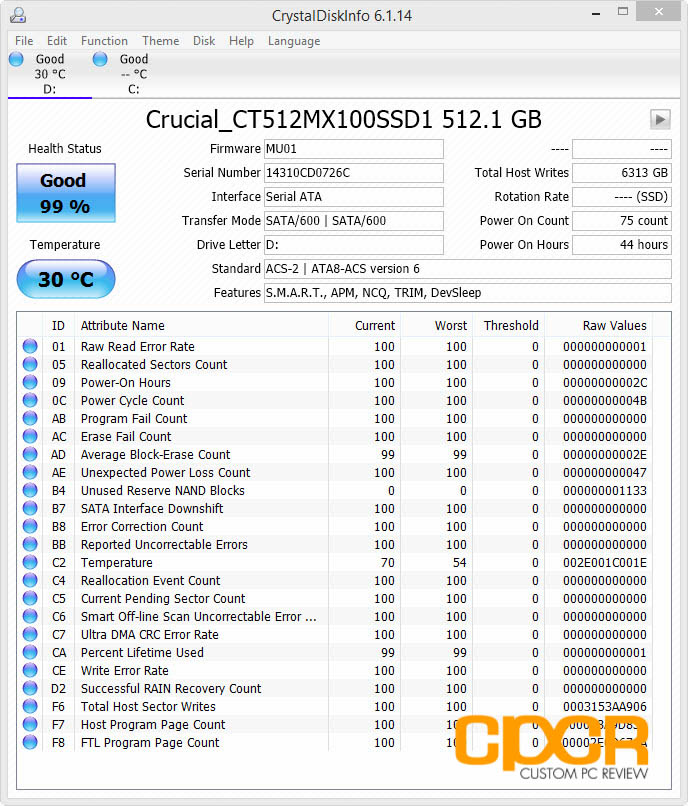Click the status icon for Percent Lifetime Used
This screenshot has width=688, height=806.
point(30,652)
